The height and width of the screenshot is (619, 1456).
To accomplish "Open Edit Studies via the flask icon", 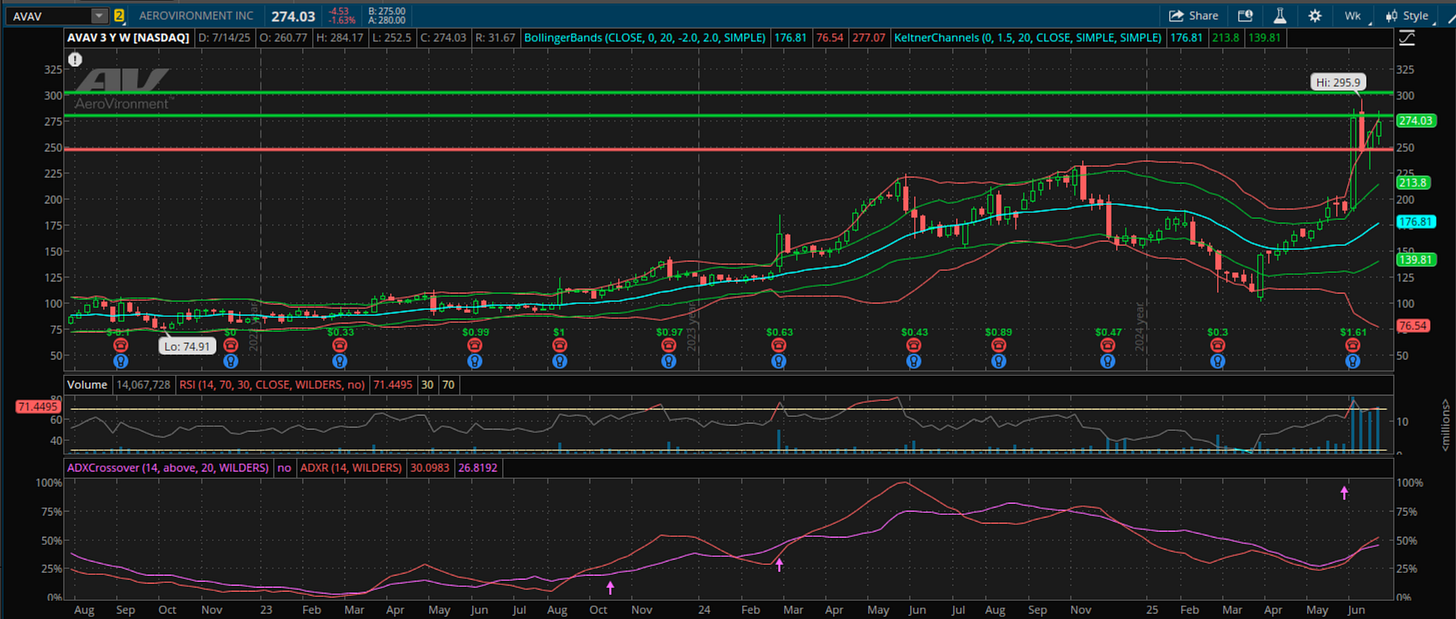I will point(1279,15).
